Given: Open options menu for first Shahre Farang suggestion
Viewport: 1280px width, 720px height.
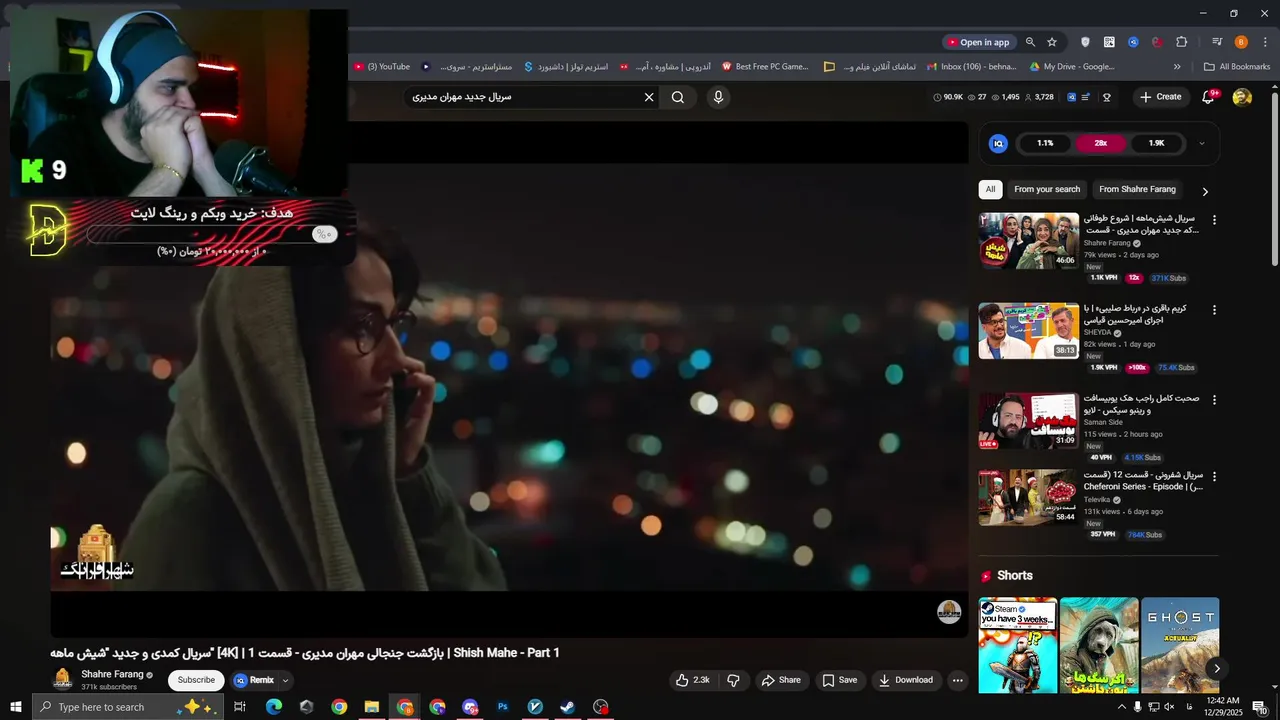Looking at the screenshot, I should pos(1215,220).
